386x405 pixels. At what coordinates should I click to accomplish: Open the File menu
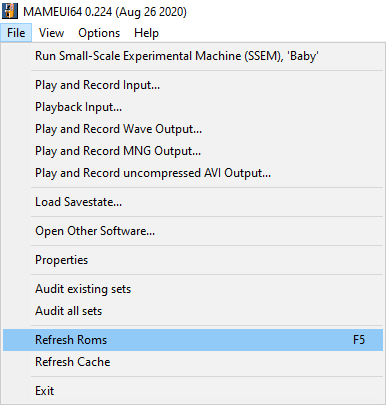tap(16, 33)
